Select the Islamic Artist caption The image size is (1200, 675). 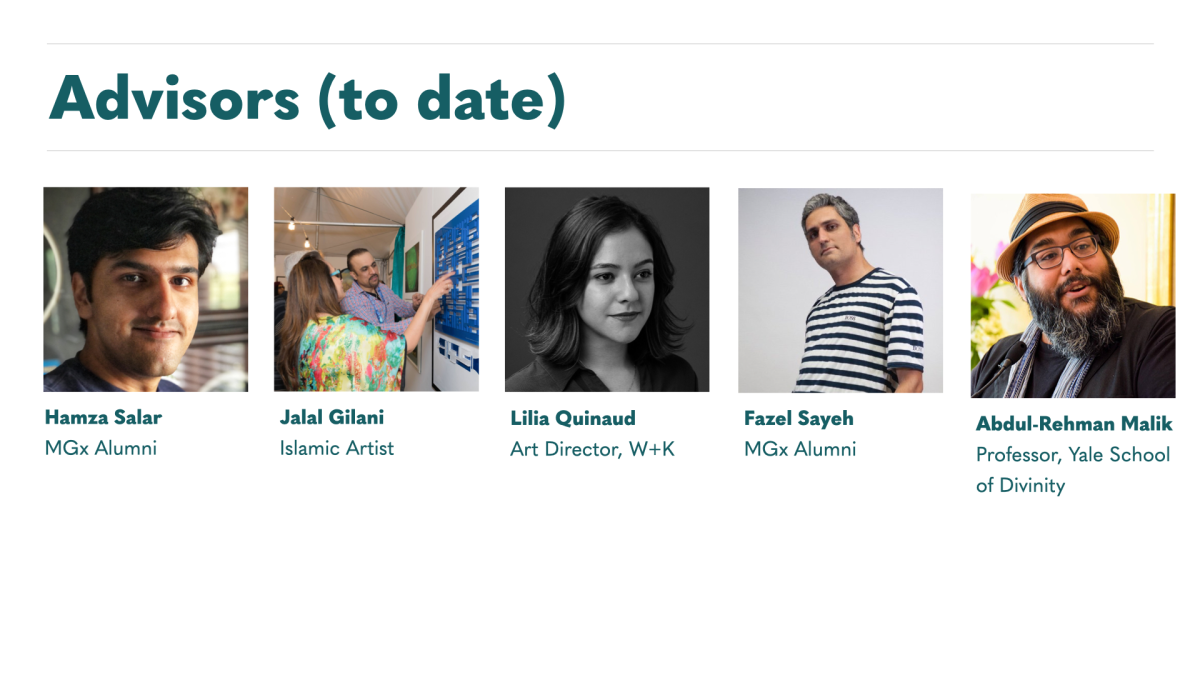pos(337,448)
